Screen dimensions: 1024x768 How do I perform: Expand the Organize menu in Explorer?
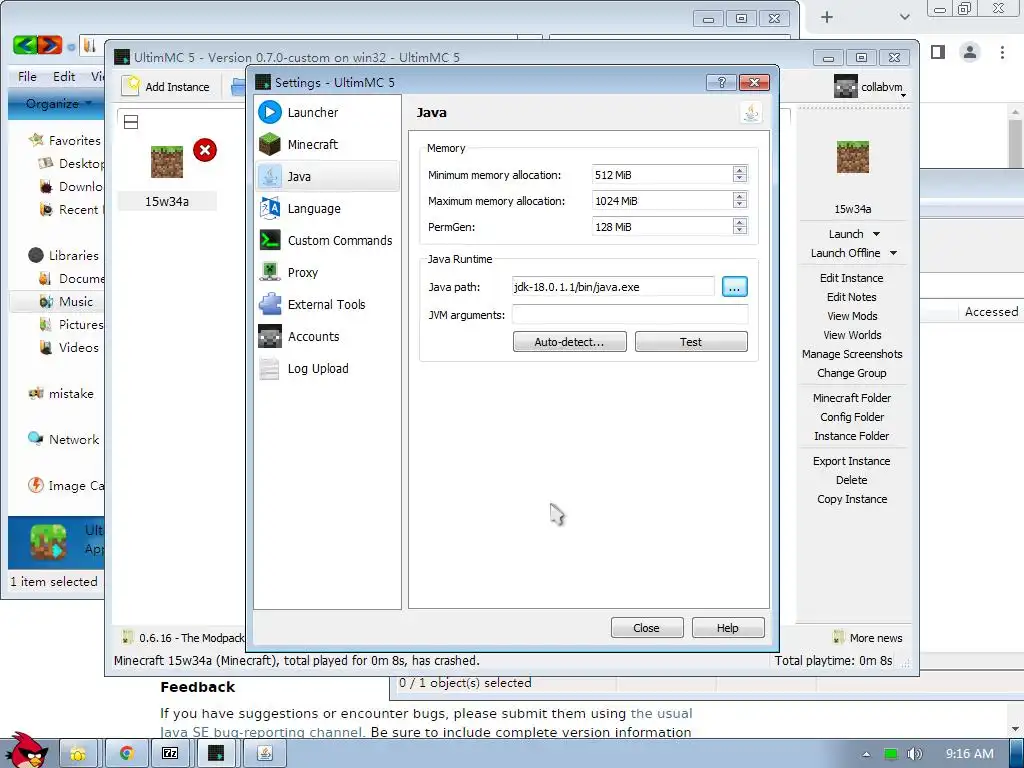tap(57, 104)
